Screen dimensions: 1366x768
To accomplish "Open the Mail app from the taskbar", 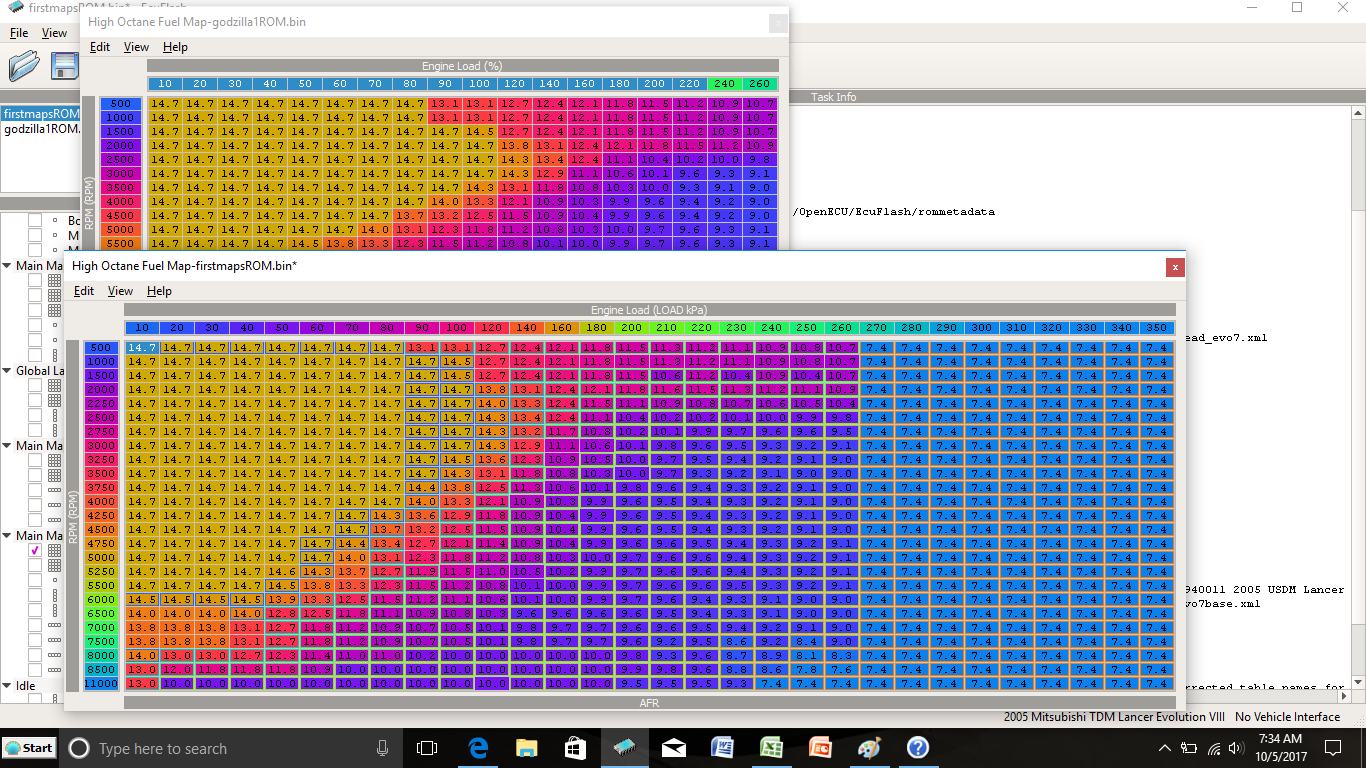I will tap(673, 748).
